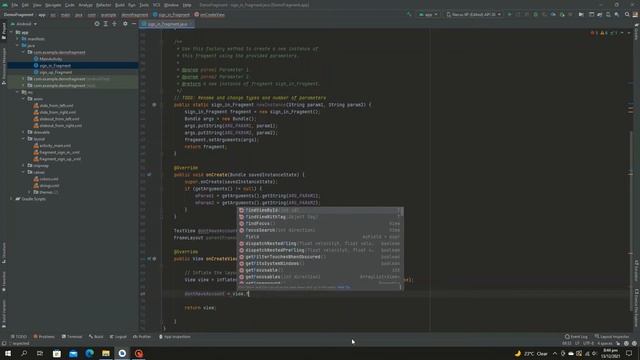Expand the drawable folder
640x360 pixels.
click(24, 132)
